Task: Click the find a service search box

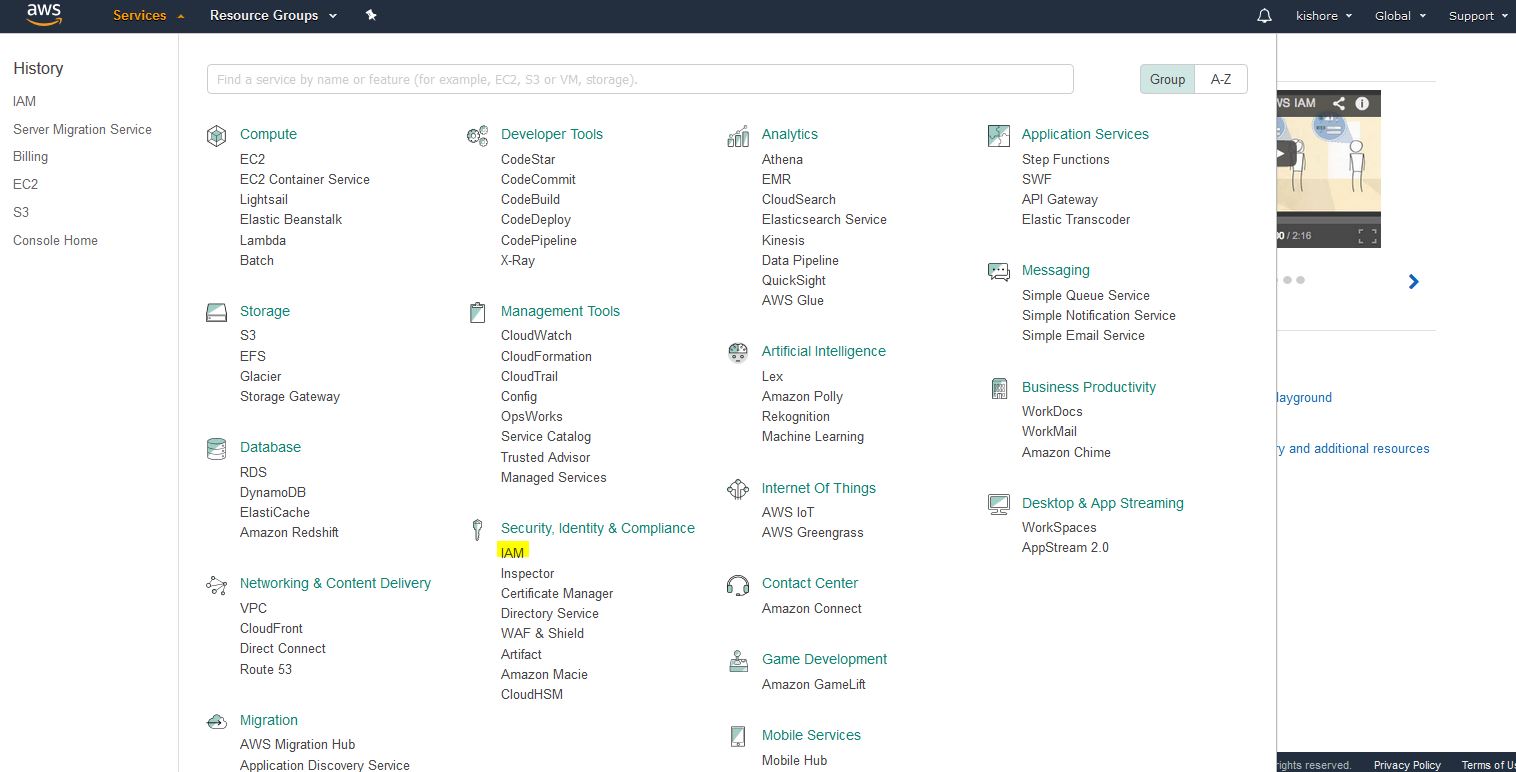Action: 640,79
